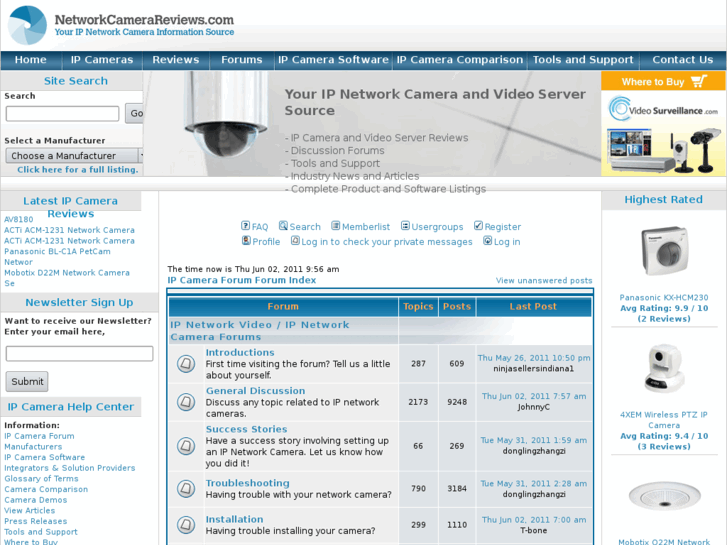Image resolution: width=727 pixels, height=545 pixels.
Task: Open the Home menu item
Action: (31, 60)
